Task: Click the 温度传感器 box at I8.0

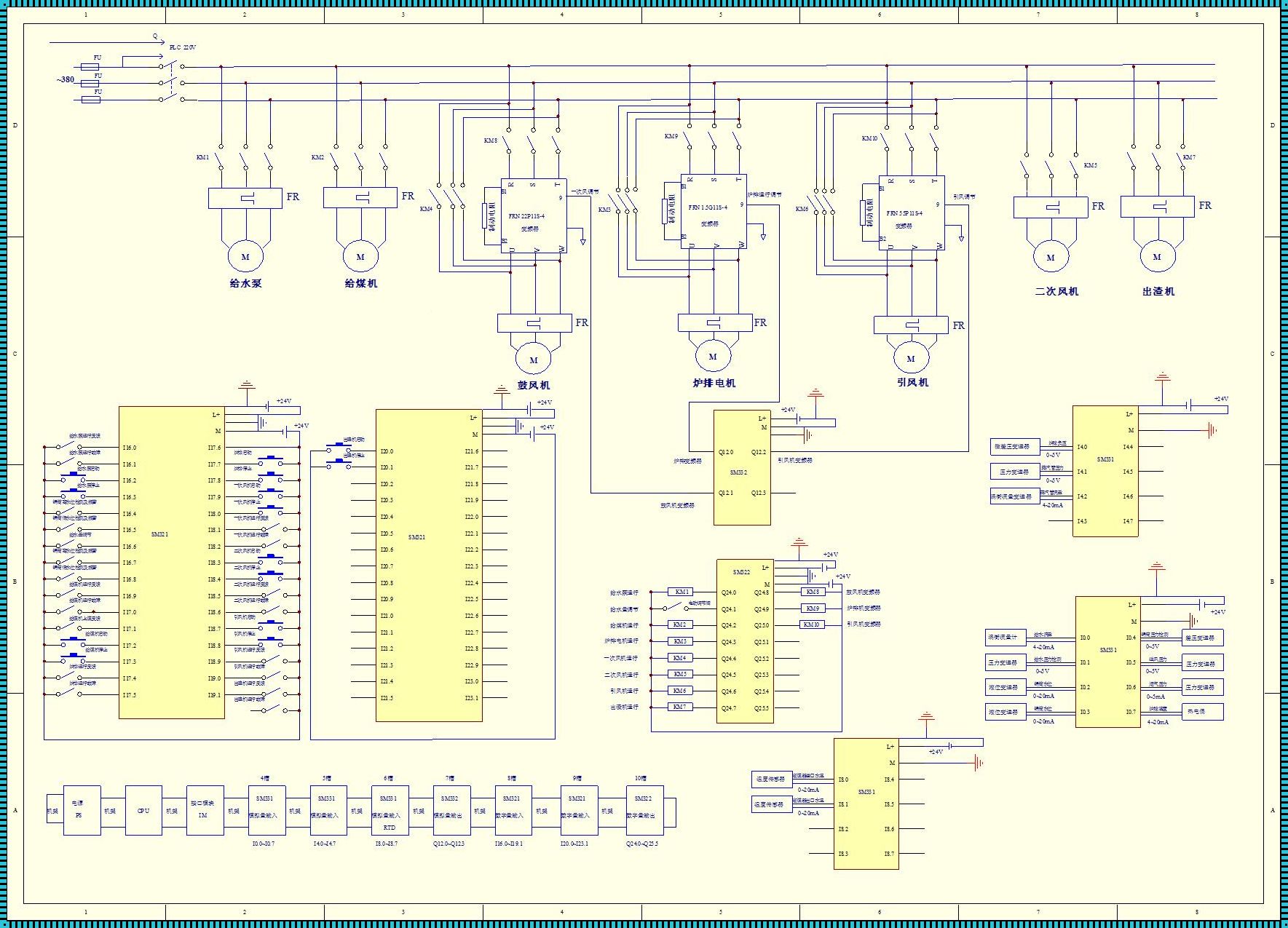Action: [x=772, y=780]
